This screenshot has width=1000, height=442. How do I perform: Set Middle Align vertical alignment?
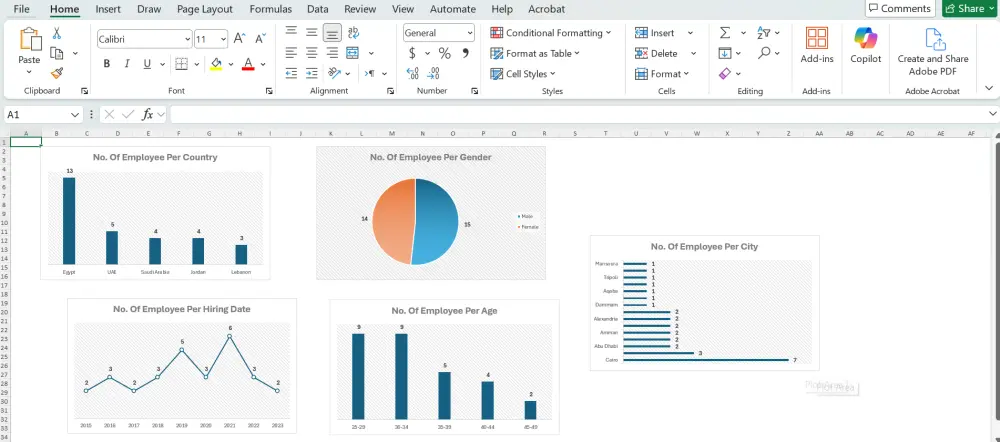(311, 32)
